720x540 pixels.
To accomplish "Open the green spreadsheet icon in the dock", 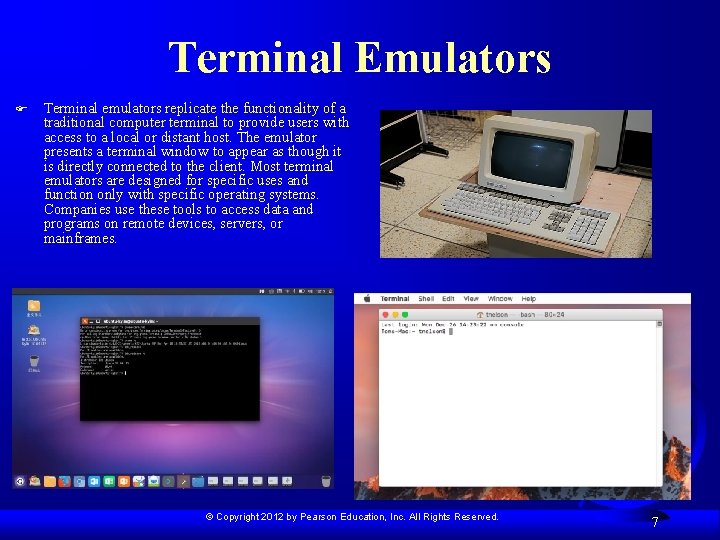I will click(x=109, y=481).
